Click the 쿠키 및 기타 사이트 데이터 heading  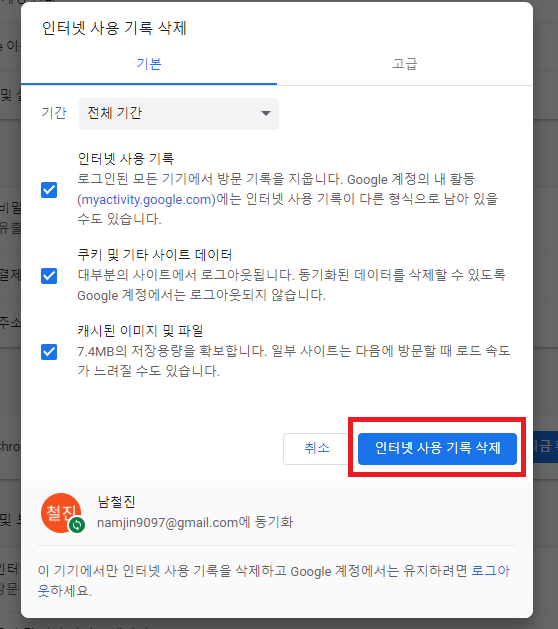(154, 255)
